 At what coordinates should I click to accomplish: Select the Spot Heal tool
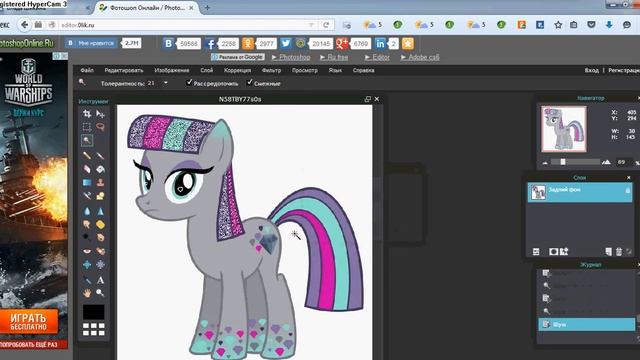[x=100, y=251]
